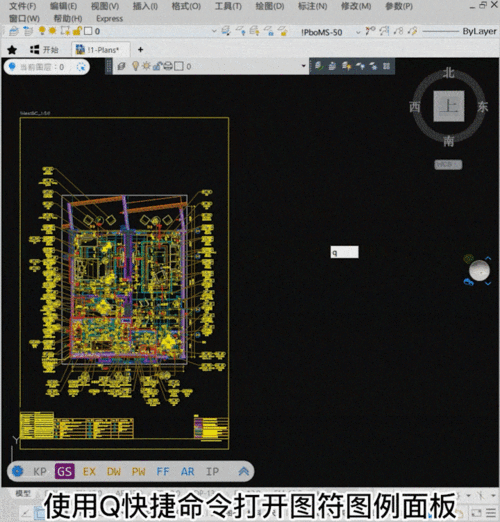The height and width of the screenshot is (522, 500).
Task: Click top toolbar layer color swatch
Action: 88,31
